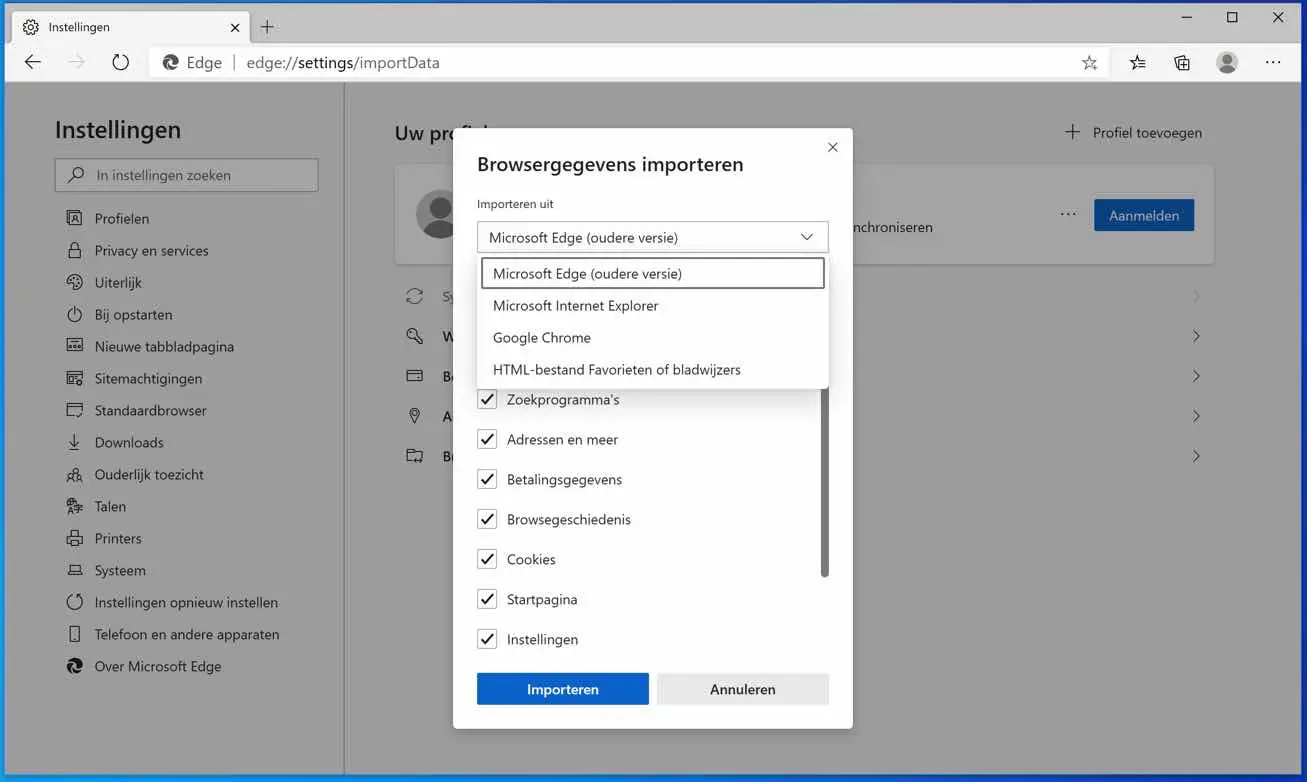Image resolution: width=1307 pixels, height=782 pixels.
Task: Click the Bij opstarten power icon
Action: [x=74, y=314]
